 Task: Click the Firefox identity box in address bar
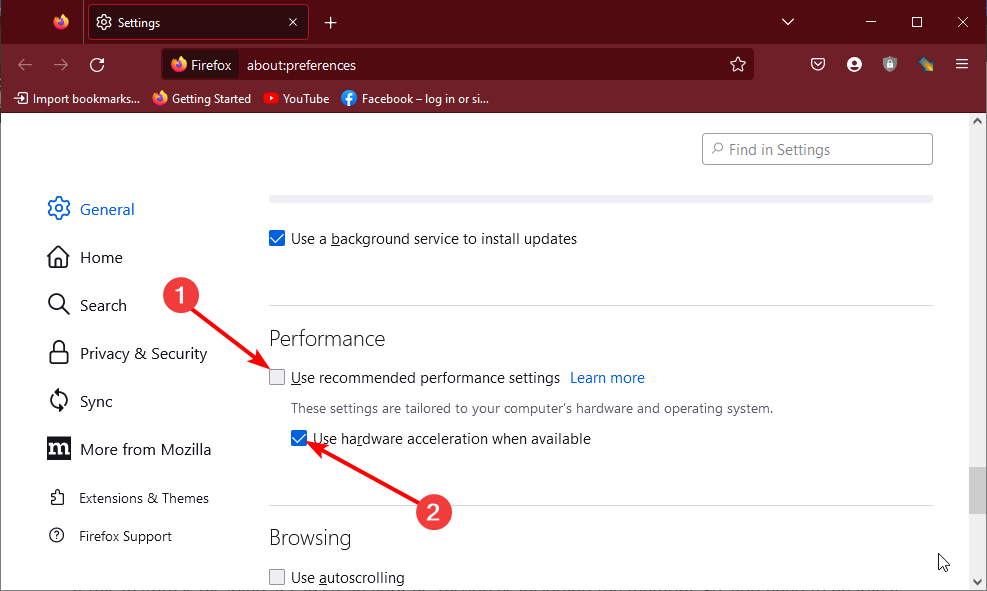click(x=201, y=65)
